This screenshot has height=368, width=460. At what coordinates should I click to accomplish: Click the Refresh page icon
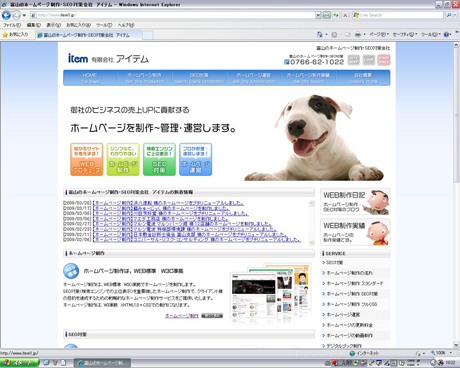point(336,15)
